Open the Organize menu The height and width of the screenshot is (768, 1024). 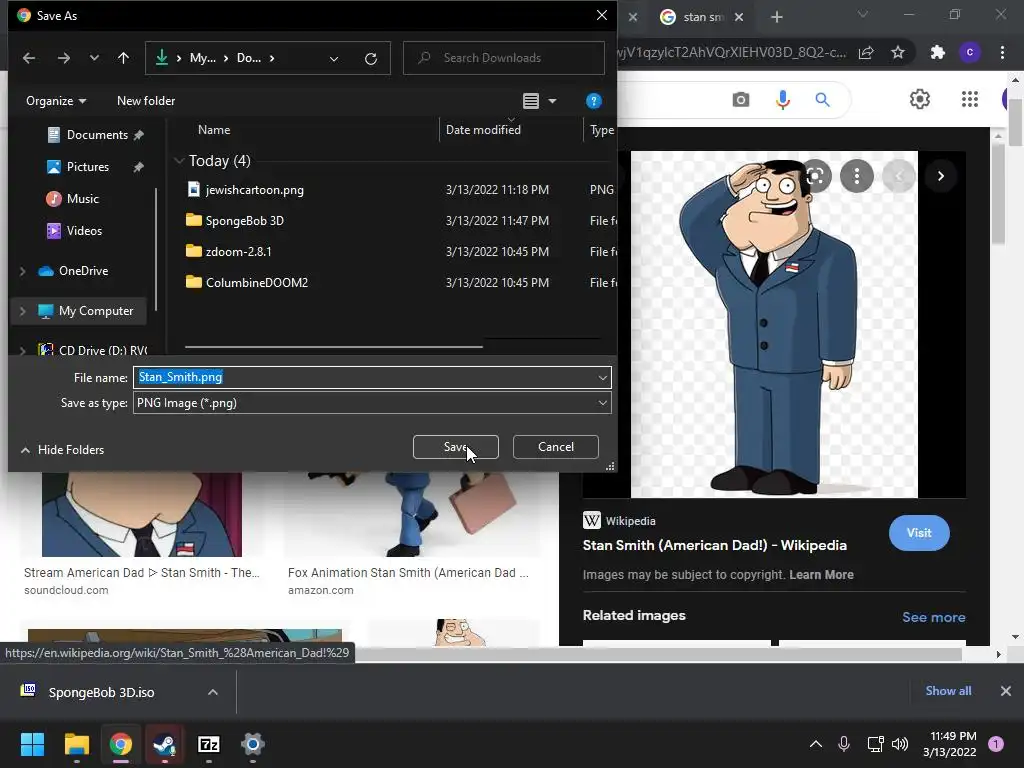56,101
